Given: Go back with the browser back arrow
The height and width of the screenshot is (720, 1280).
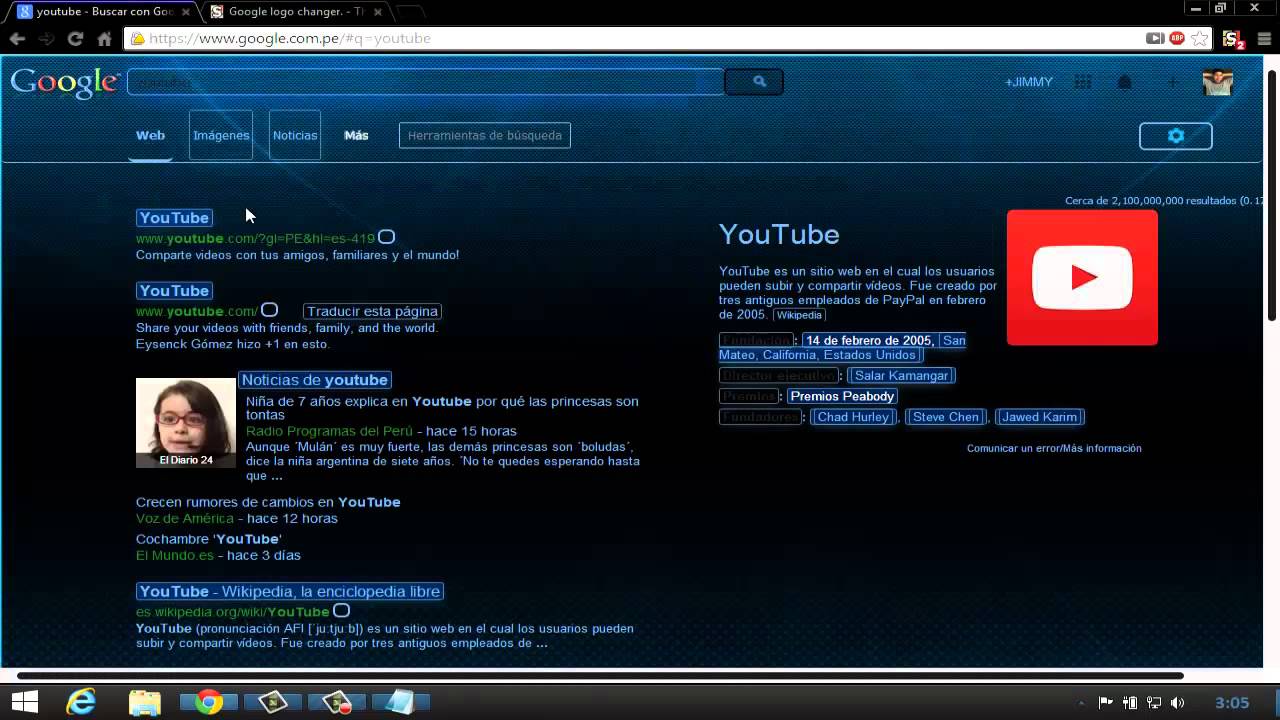Looking at the screenshot, I should [x=17, y=38].
